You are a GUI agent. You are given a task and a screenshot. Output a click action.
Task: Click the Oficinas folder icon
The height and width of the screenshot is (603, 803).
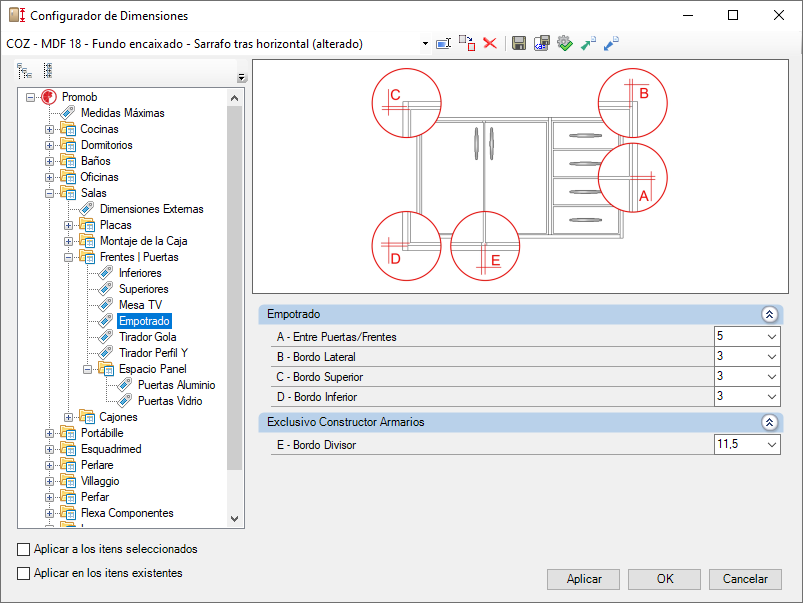point(68,177)
